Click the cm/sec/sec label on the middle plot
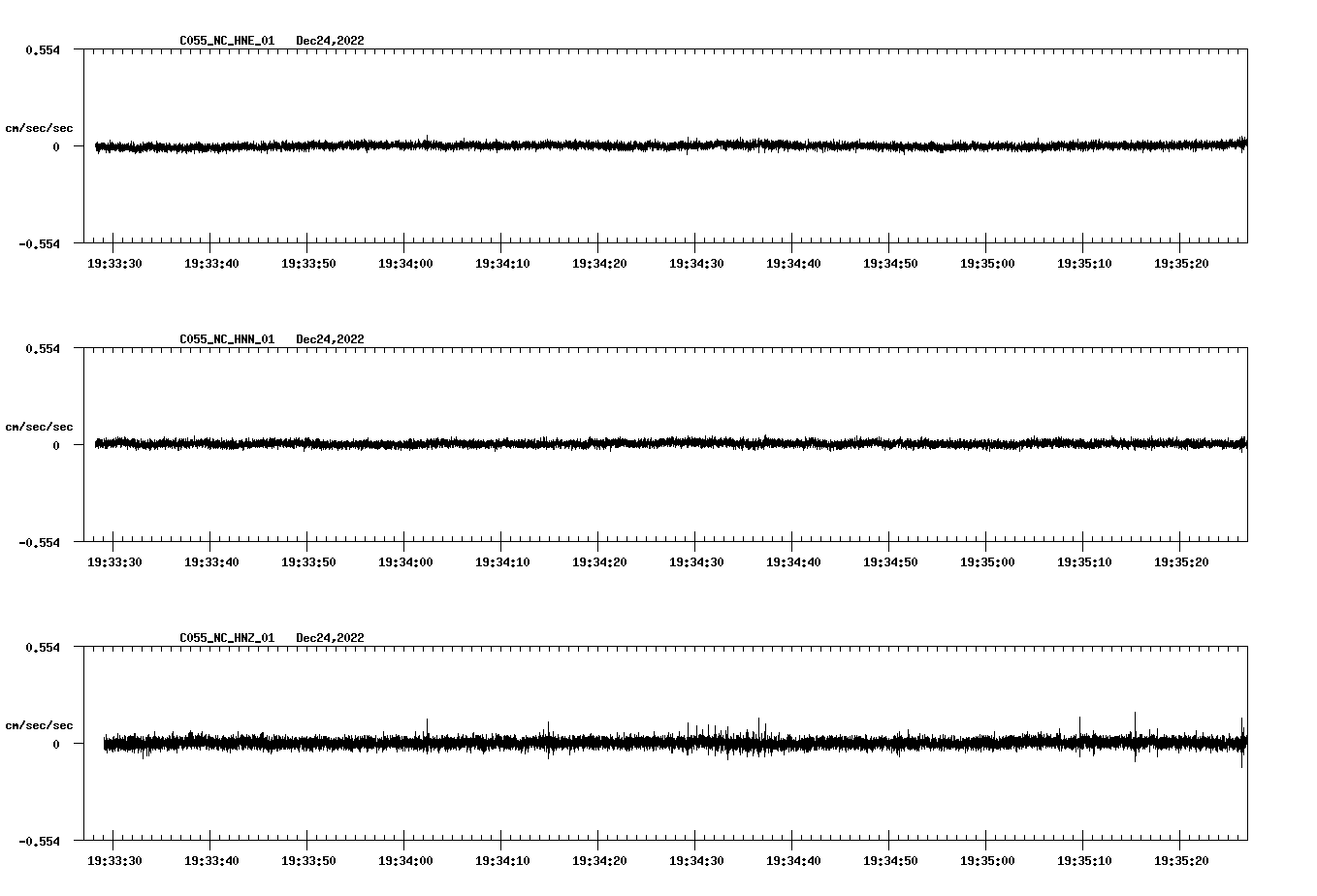Image resolution: width=1317 pixels, height=896 pixels. (x=41, y=426)
